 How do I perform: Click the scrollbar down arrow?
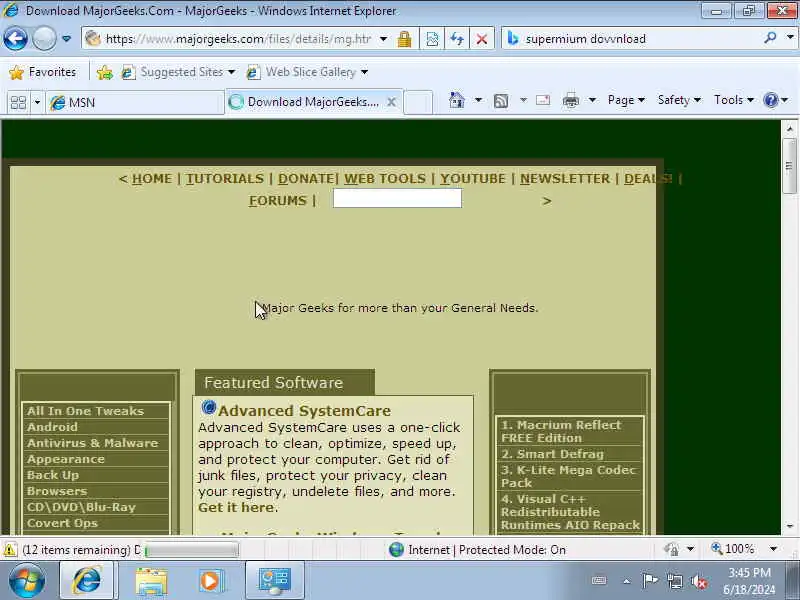(x=789, y=526)
